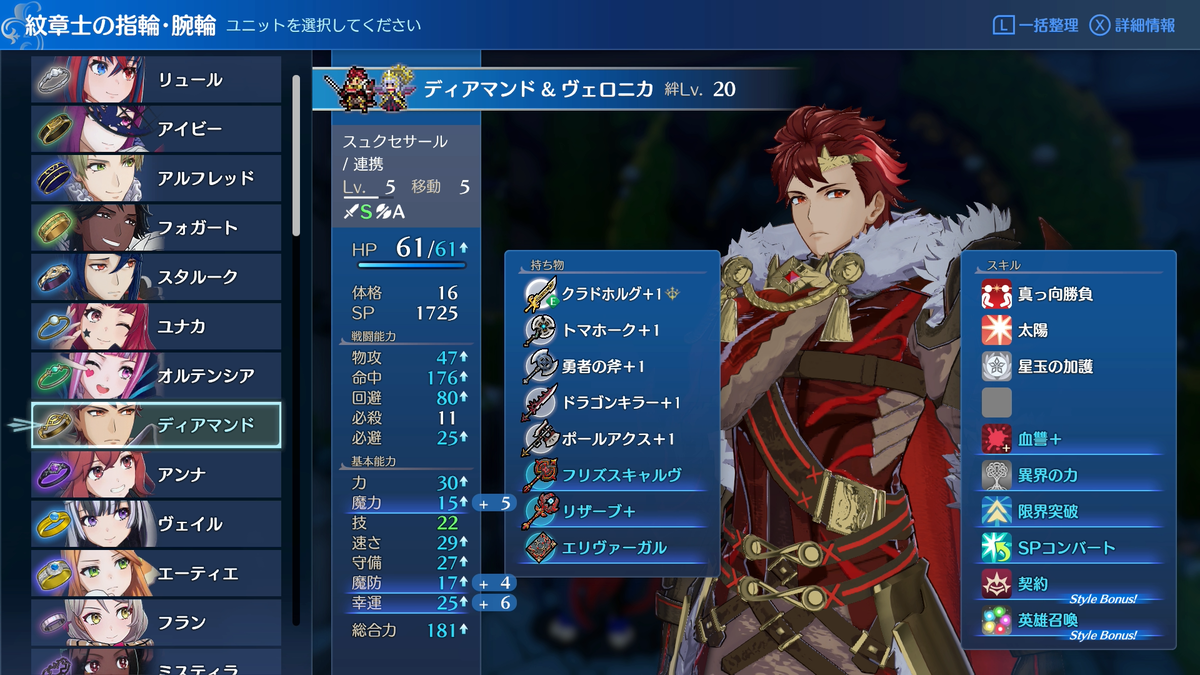Select the 英雄召喚 skill icon
The width and height of the screenshot is (1200, 675).
click(x=996, y=620)
